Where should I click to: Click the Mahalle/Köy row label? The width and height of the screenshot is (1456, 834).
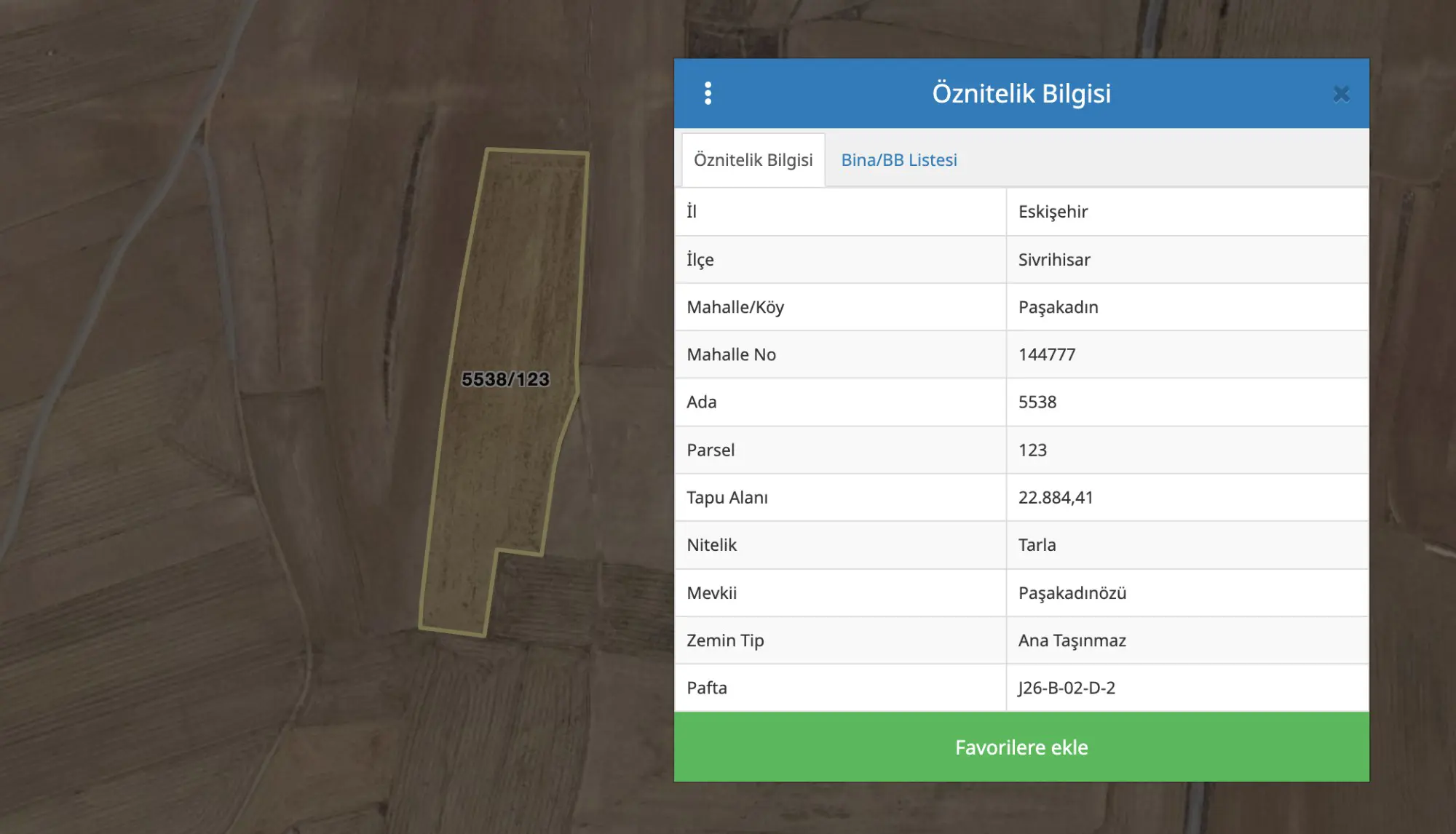pos(735,307)
